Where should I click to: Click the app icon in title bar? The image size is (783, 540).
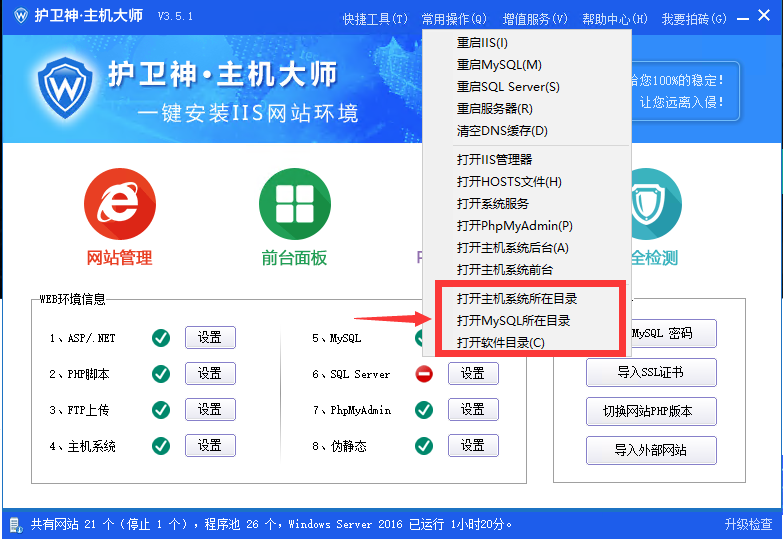click(17, 17)
